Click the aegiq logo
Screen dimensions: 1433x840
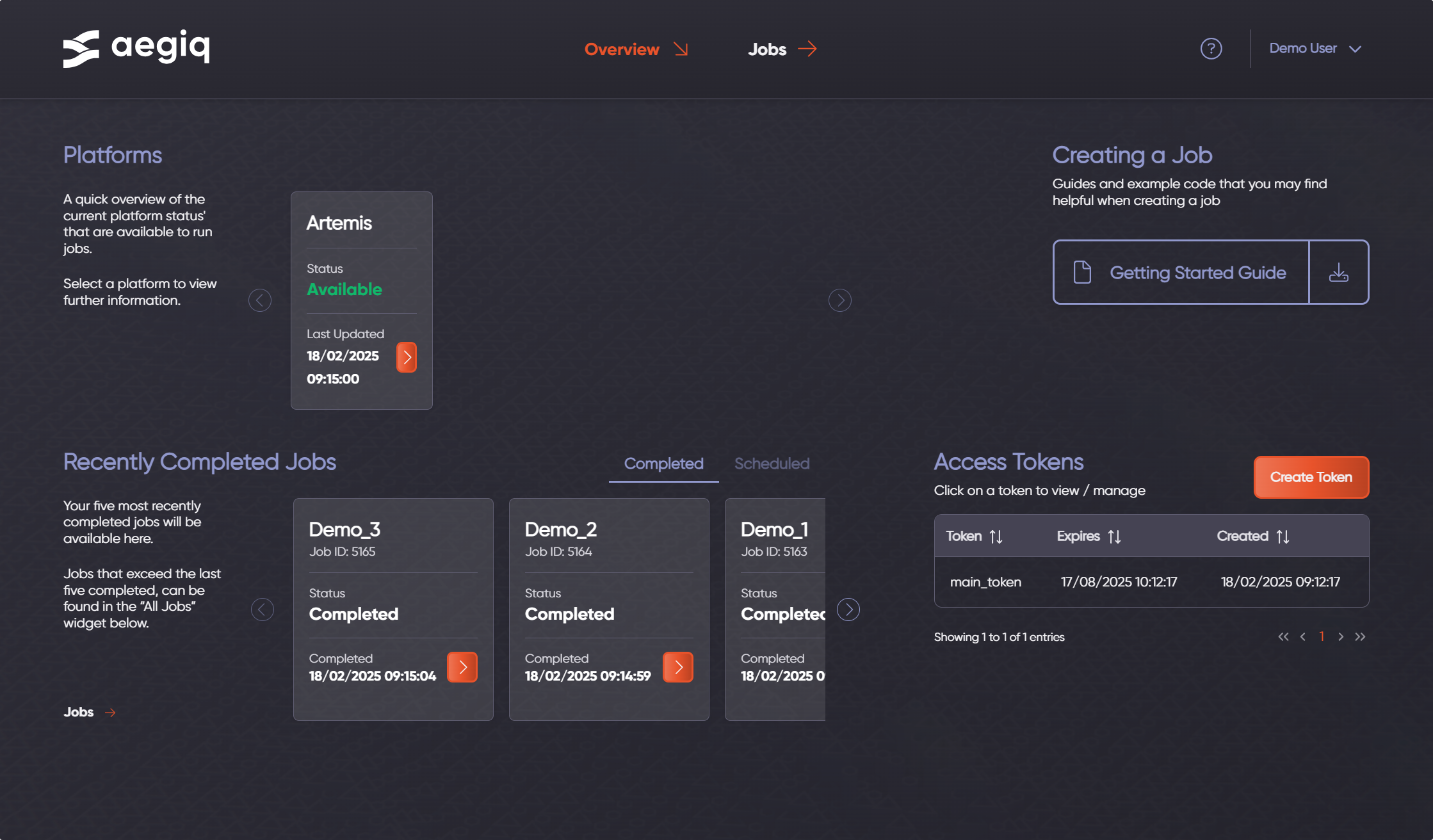(x=136, y=48)
